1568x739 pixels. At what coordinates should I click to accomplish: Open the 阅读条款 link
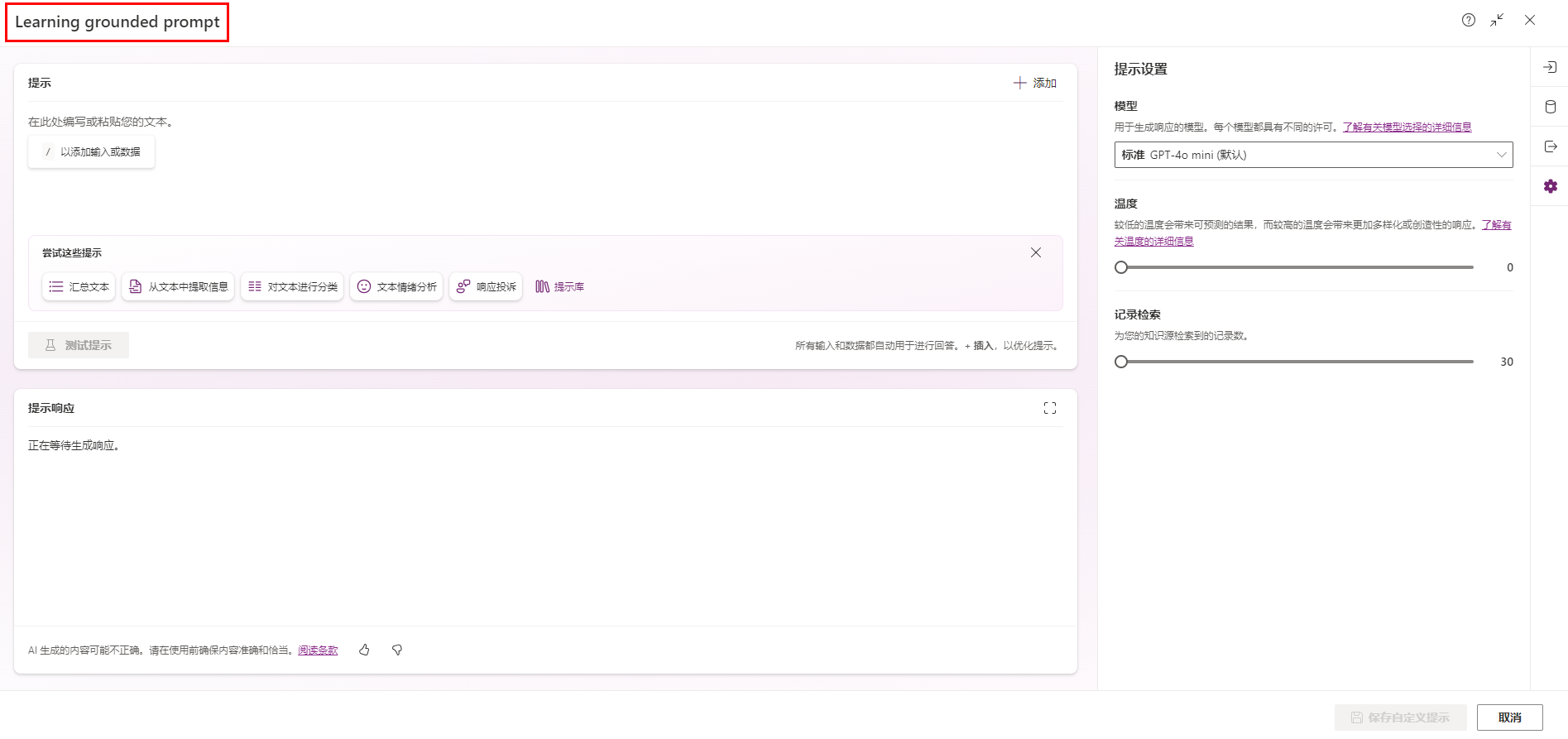pos(318,650)
